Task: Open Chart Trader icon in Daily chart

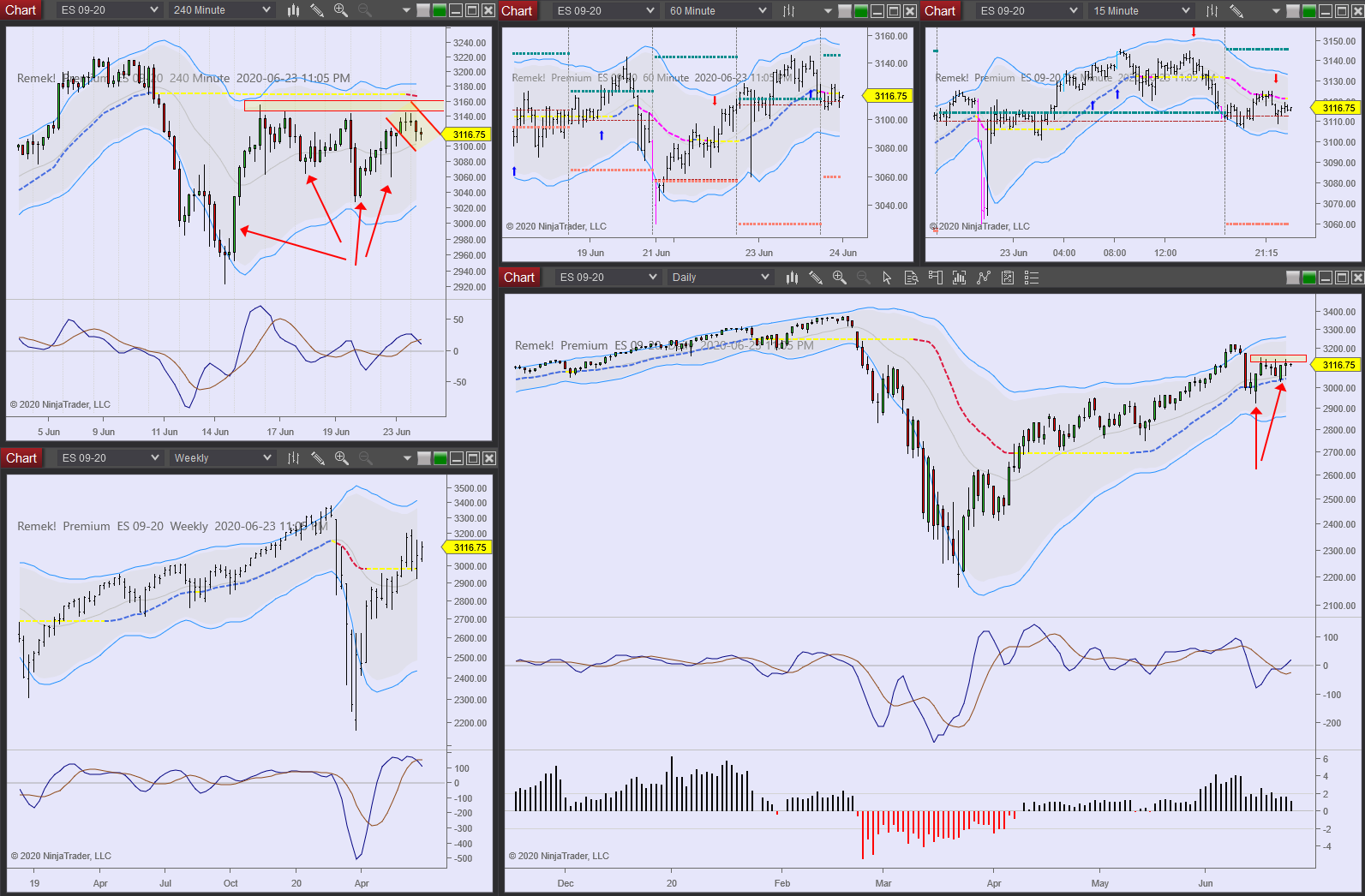Action: click(935, 278)
